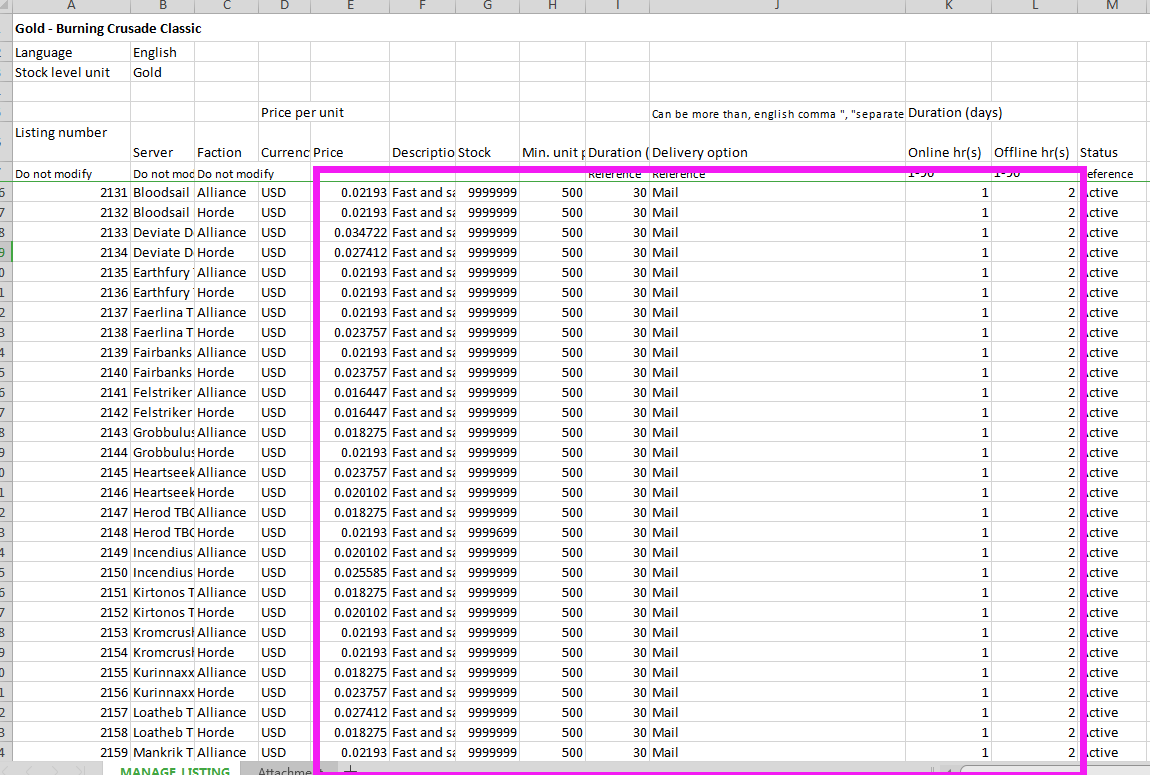This screenshot has height=775, width=1150.
Task: Select the Active status cell of listing 2133
Action: coord(1113,232)
